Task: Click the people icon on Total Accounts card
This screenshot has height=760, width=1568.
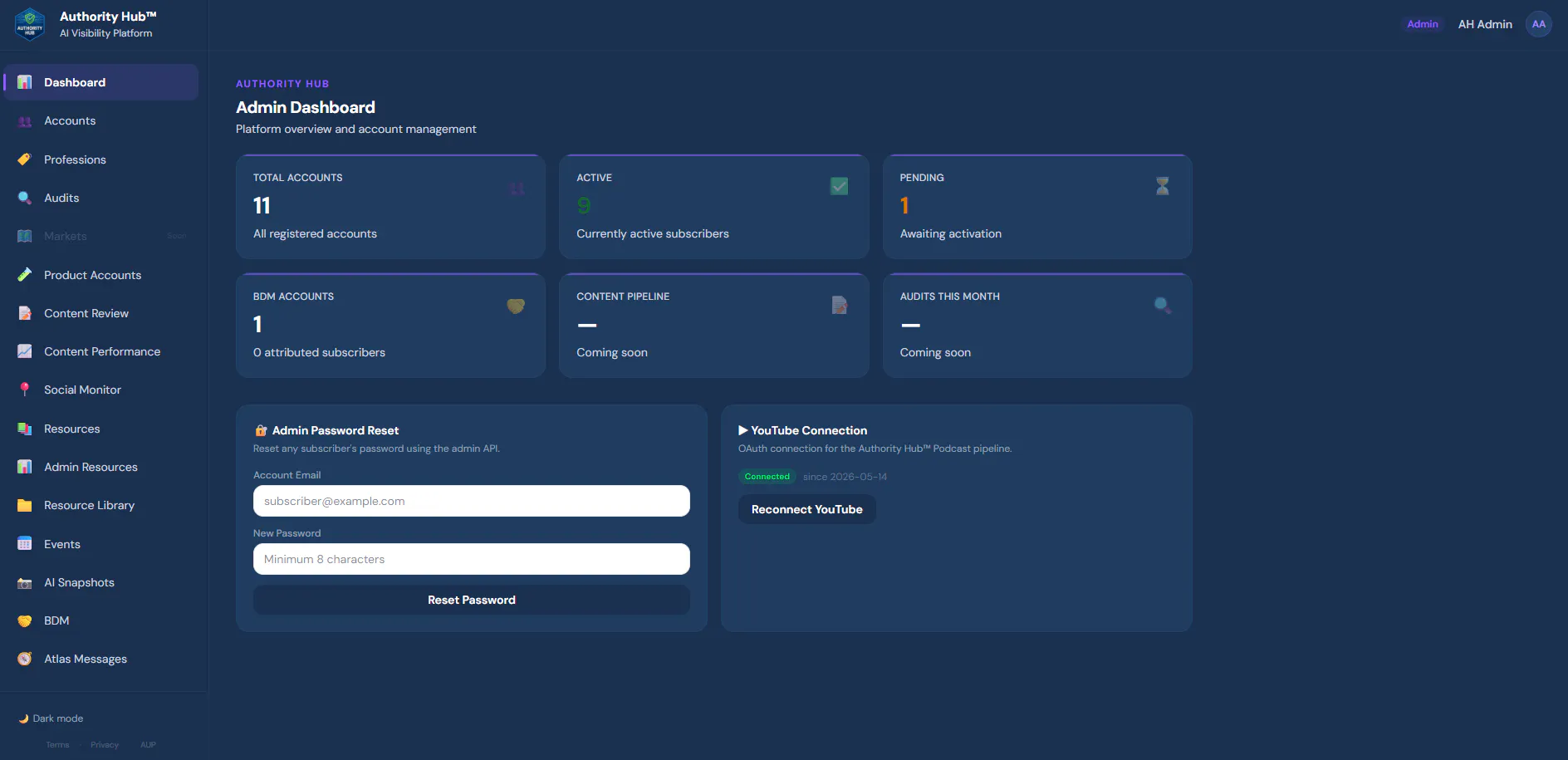Action: [x=517, y=189]
